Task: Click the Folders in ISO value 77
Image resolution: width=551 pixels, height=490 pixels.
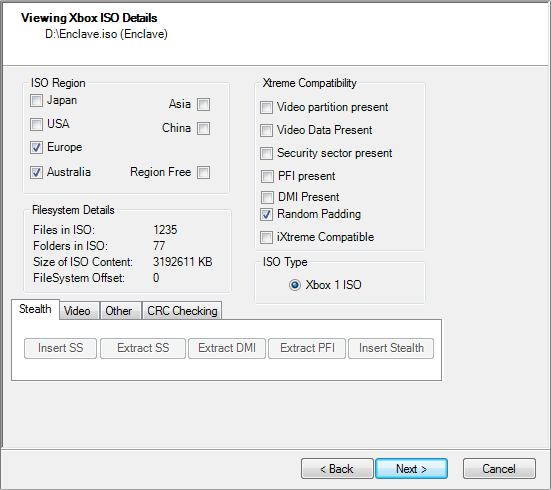Action: [159, 246]
